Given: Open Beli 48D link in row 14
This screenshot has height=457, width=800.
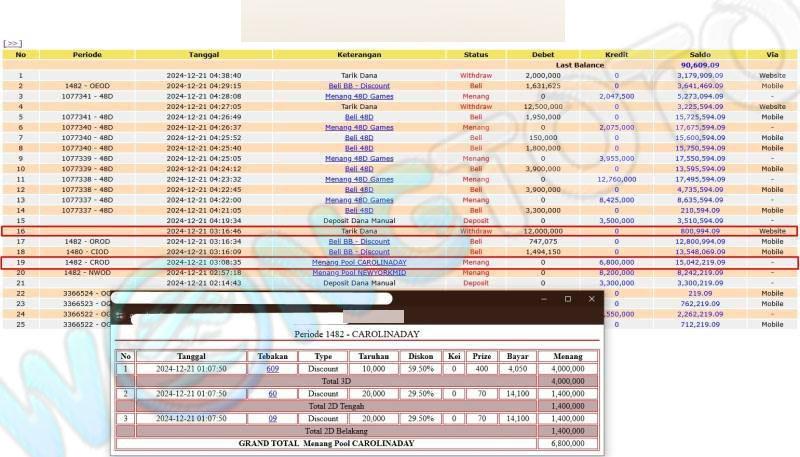Looking at the screenshot, I should tap(359, 211).
